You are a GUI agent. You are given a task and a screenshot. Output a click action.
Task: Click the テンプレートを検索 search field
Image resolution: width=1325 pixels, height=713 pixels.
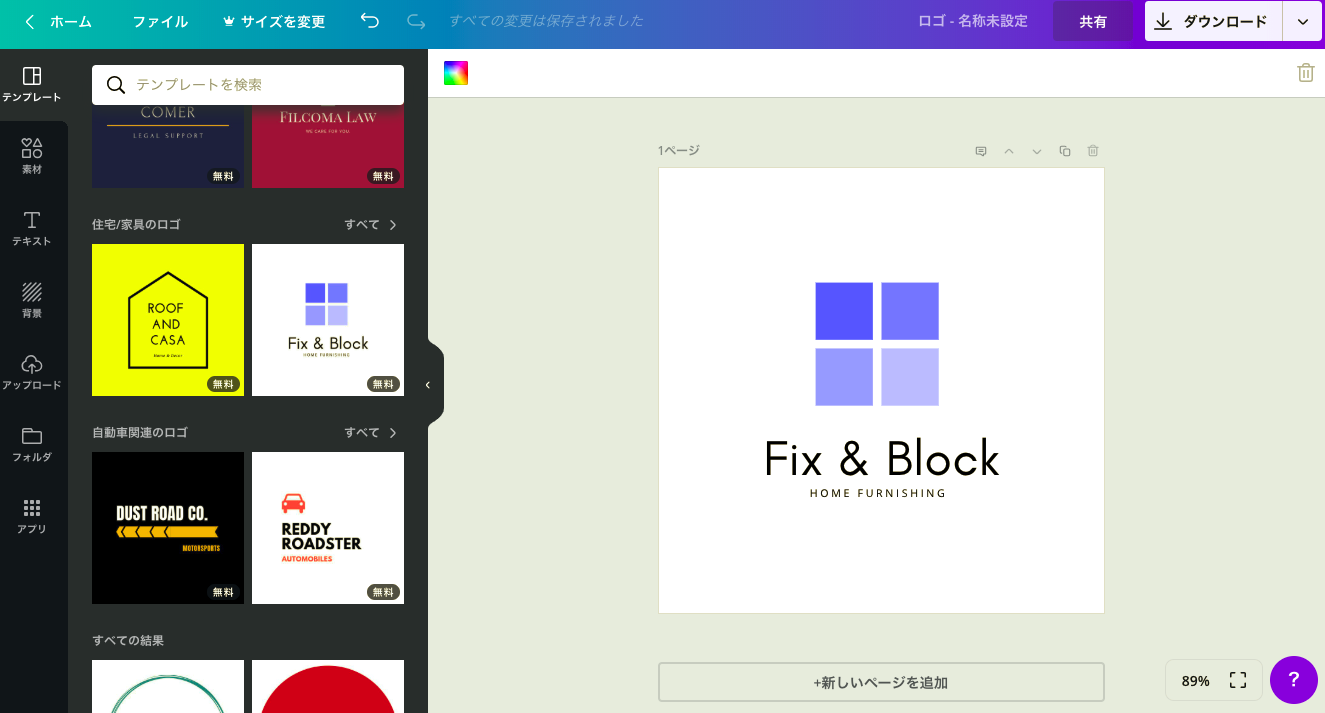[248, 85]
